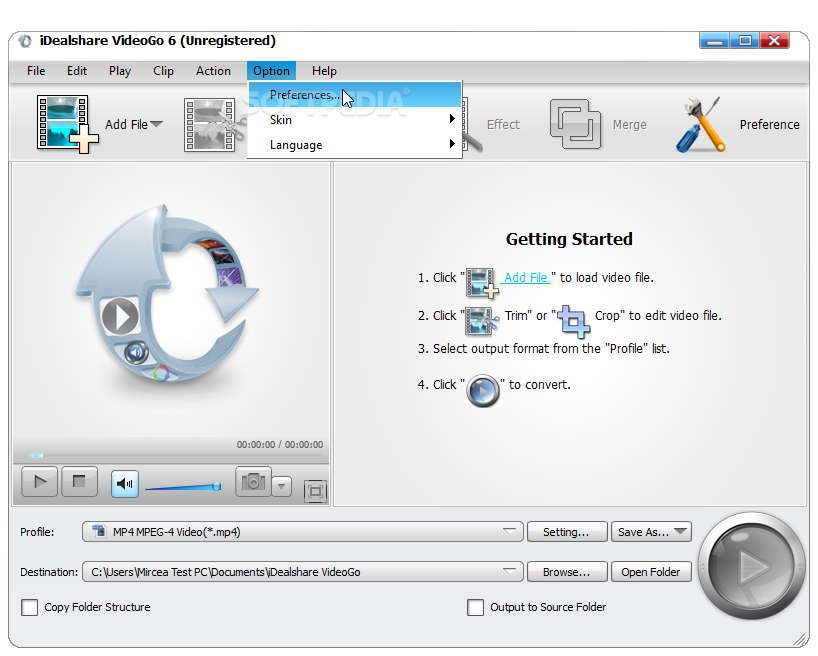The height and width of the screenshot is (656, 818).
Task: Close the VideoGo window
Action: [775, 41]
